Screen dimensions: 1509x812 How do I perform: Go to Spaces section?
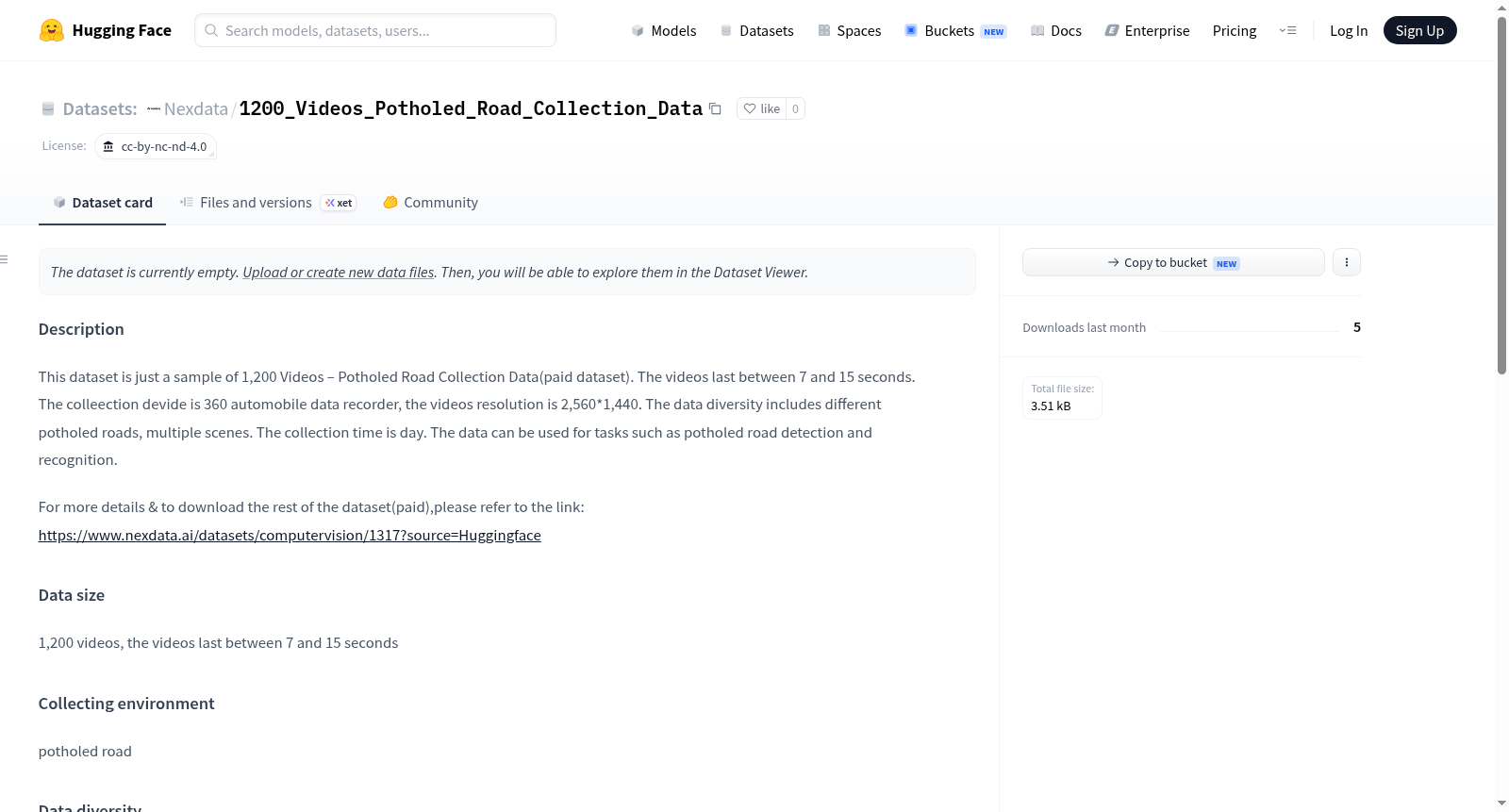coord(849,30)
